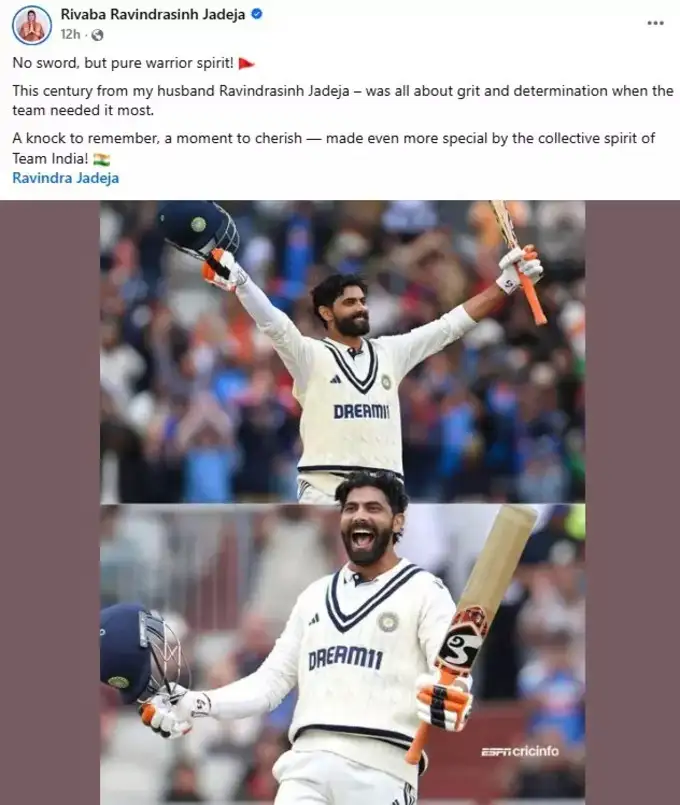Image resolution: width=680 pixels, height=805 pixels.
Task: Click the caption paragraph mentioning century
Action: 343,101
